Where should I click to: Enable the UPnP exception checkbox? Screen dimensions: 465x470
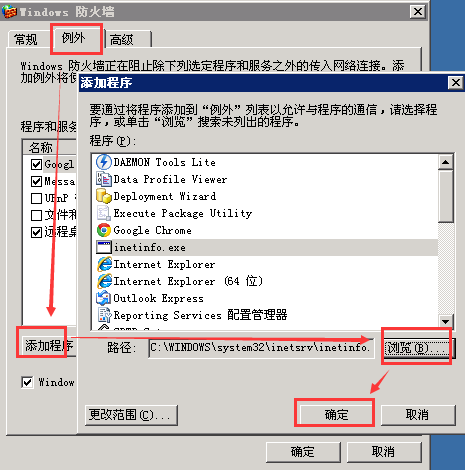(x=36, y=198)
